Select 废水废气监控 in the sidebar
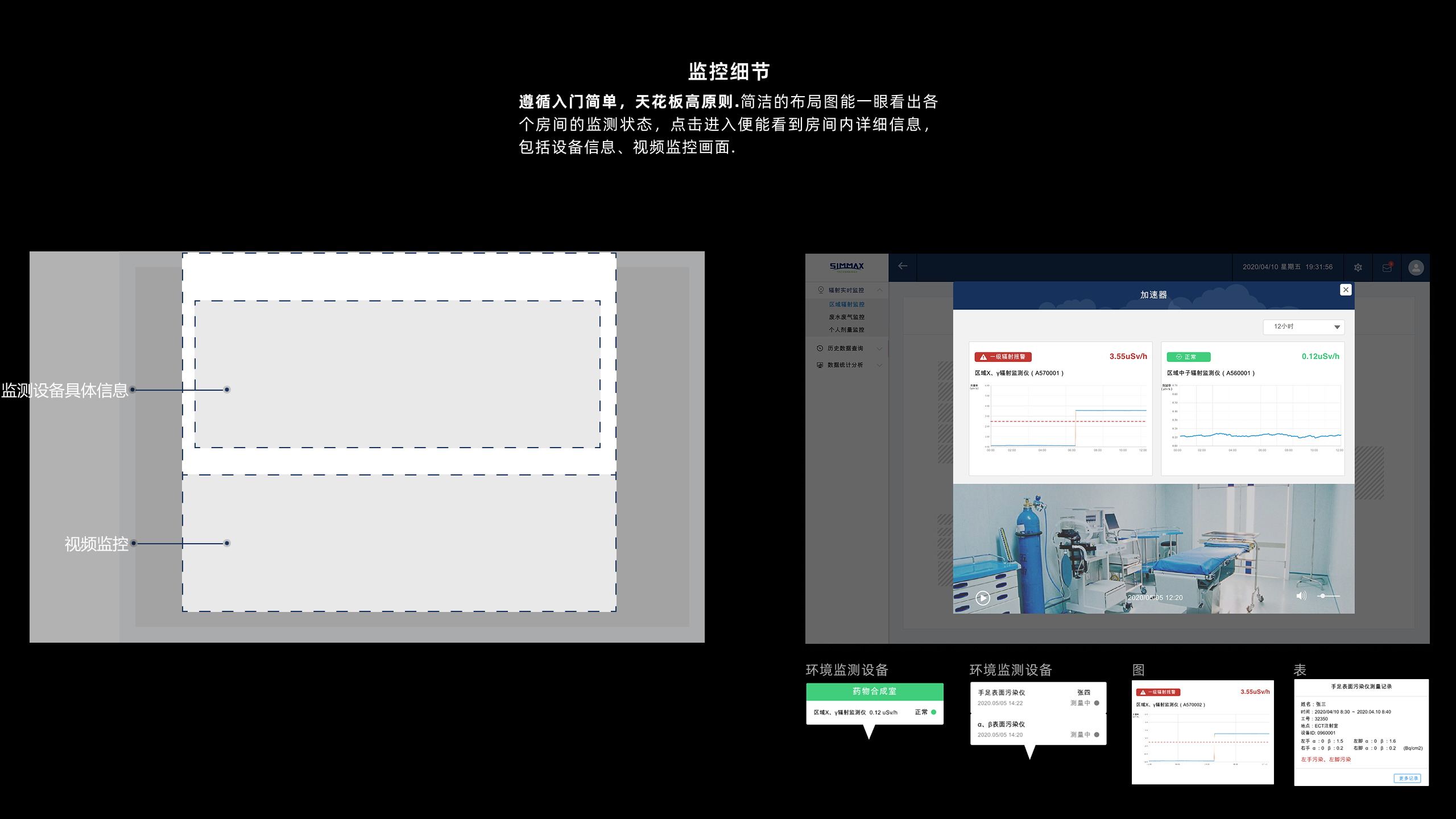This screenshot has width=1456, height=819. point(846,317)
